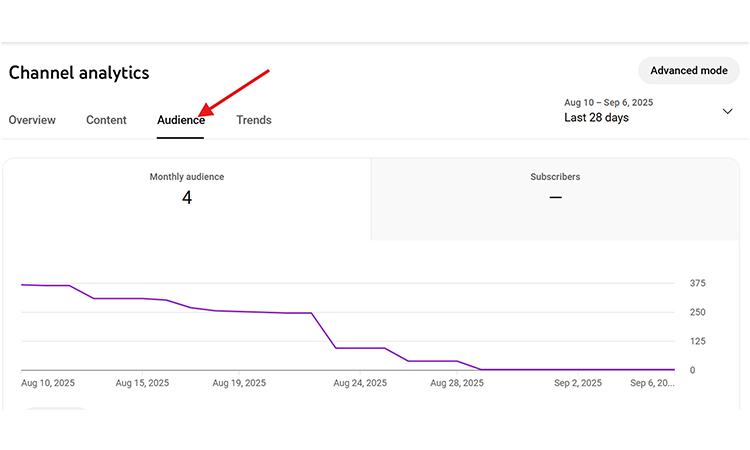Viewport: 750px width, 450px height.
Task: Click the Sep 2, 2025 axis label
Action: tap(578, 383)
